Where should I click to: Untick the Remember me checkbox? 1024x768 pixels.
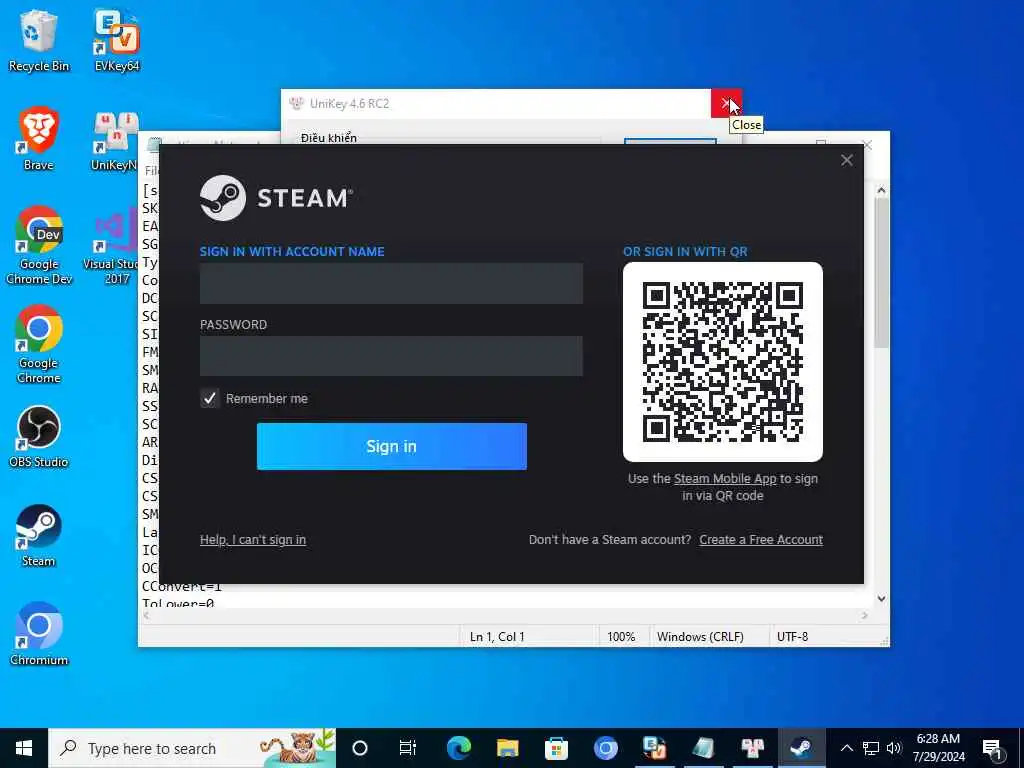coord(210,398)
